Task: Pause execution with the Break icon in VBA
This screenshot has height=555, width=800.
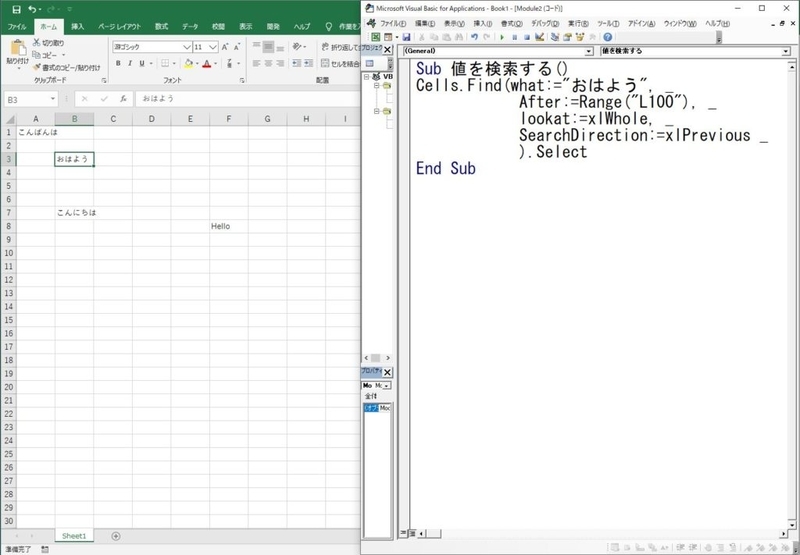Action: click(x=515, y=37)
